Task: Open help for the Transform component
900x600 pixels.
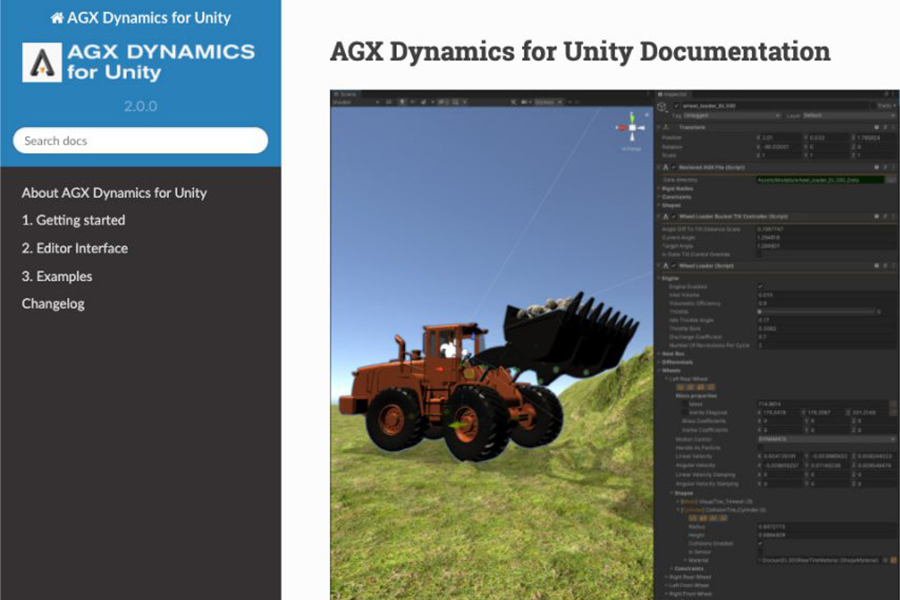Action: coord(876,127)
